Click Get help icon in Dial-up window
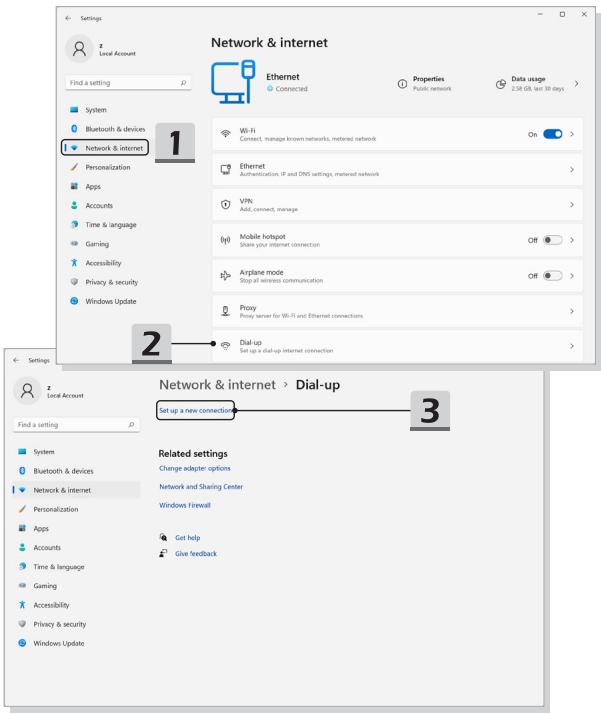The height and width of the screenshot is (714, 601). (x=163, y=537)
